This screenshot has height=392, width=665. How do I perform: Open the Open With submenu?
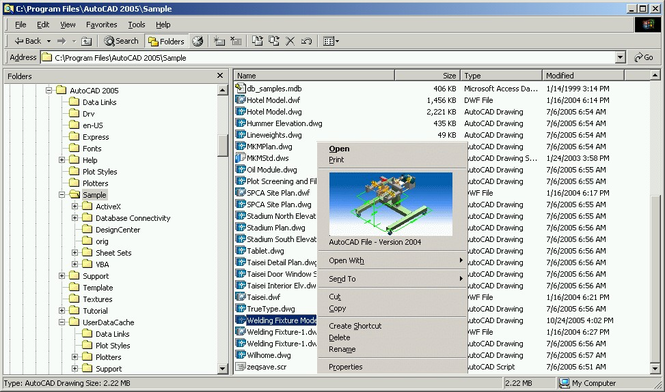(392, 260)
